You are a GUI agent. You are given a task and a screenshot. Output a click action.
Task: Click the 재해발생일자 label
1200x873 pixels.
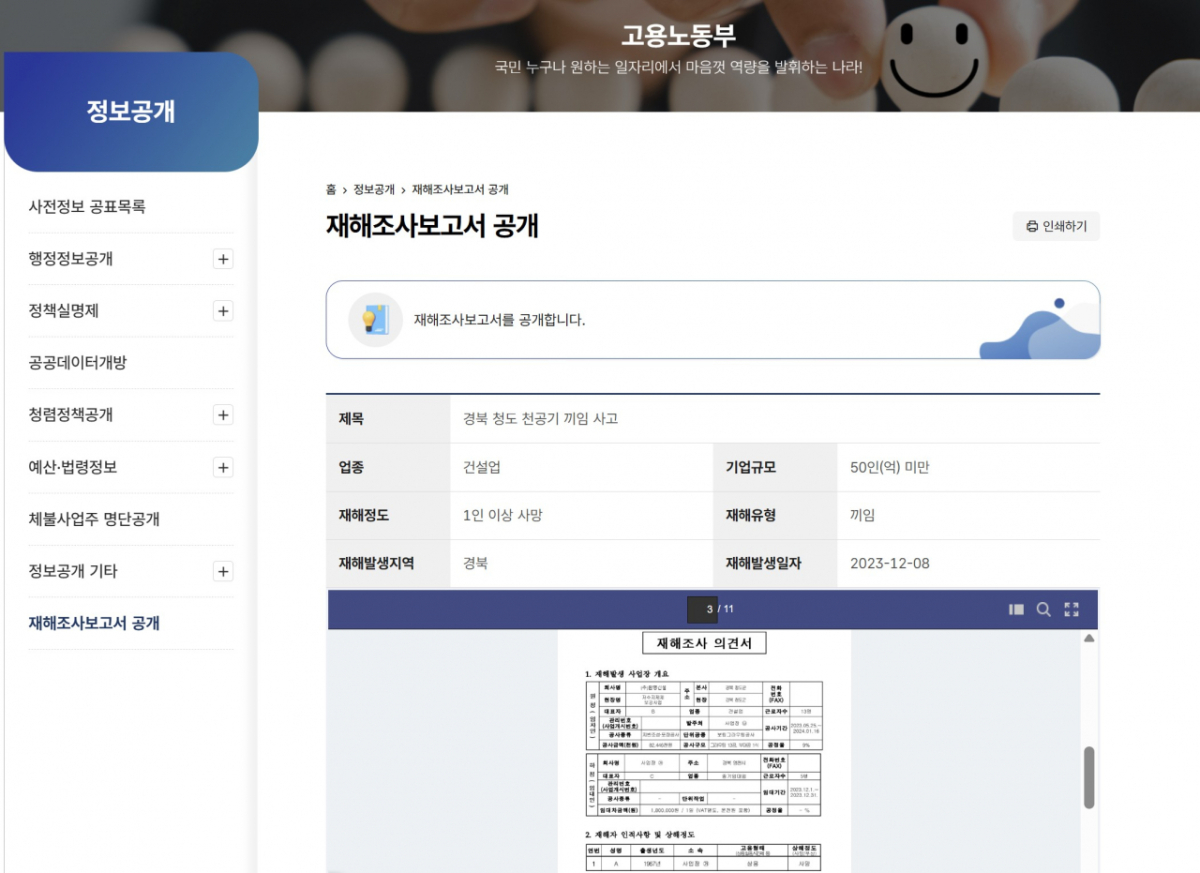pyautogui.click(x=764, y=563)
